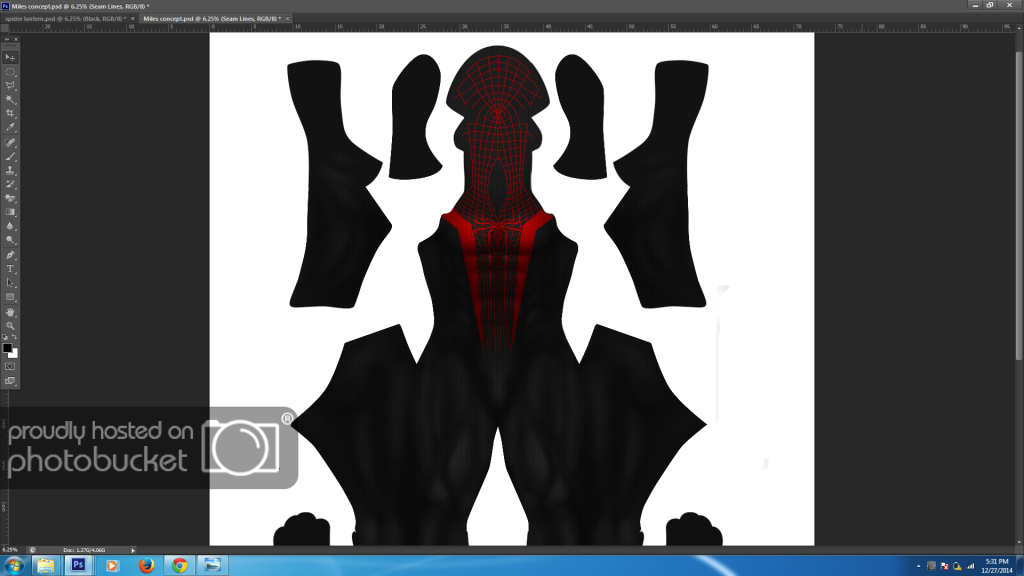Screen dimensions: 1024x576
Task: Show hidden system tray icons
Action: 918,566
